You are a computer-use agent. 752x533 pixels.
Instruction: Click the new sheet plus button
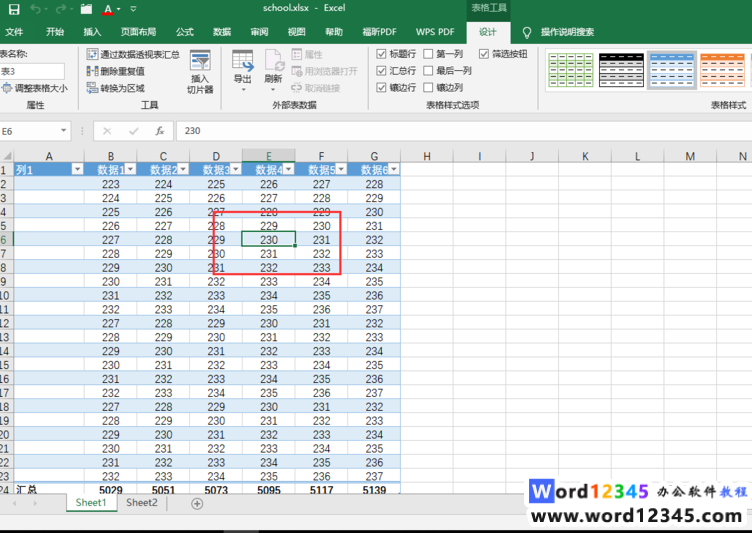196,503
